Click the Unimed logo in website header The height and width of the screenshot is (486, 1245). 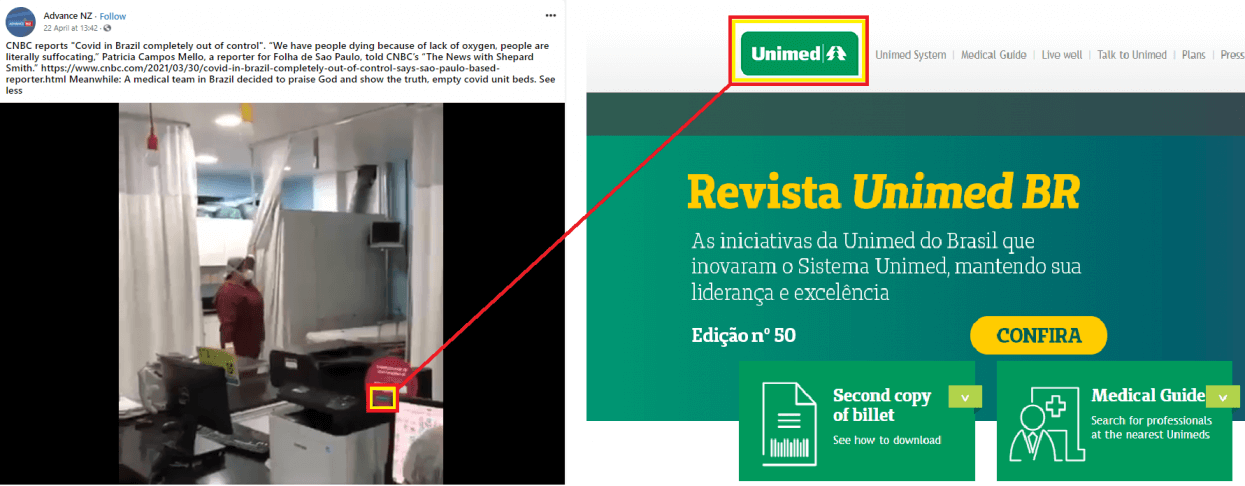pyautogui.click(x=799, y=54)
